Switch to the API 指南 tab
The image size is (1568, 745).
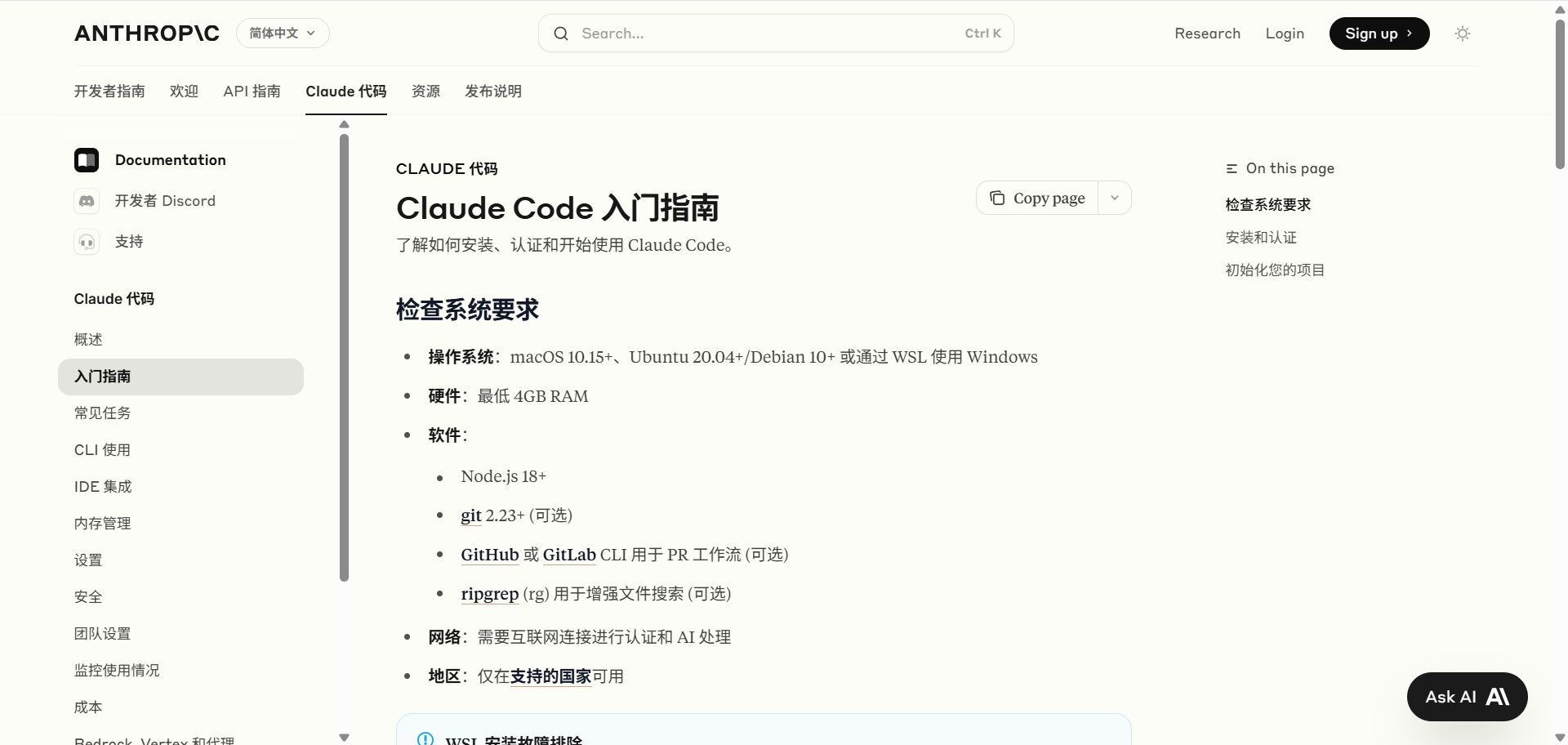tap(252, 91)
